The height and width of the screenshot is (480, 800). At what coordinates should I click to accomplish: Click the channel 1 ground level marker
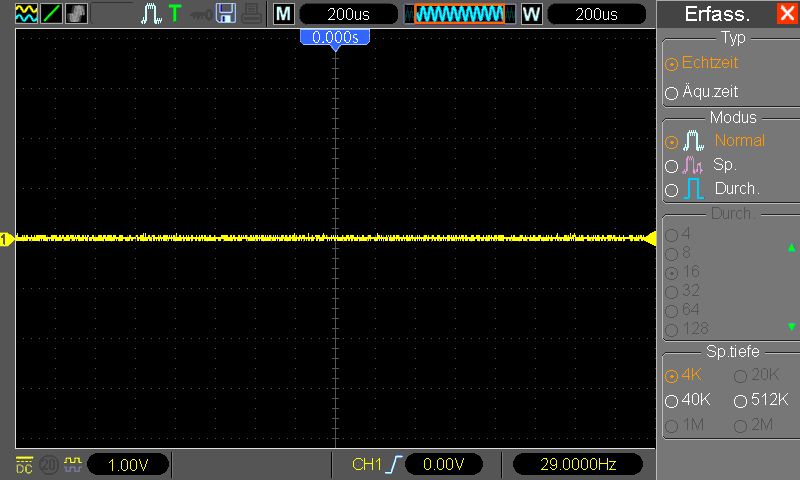point(7,239)
